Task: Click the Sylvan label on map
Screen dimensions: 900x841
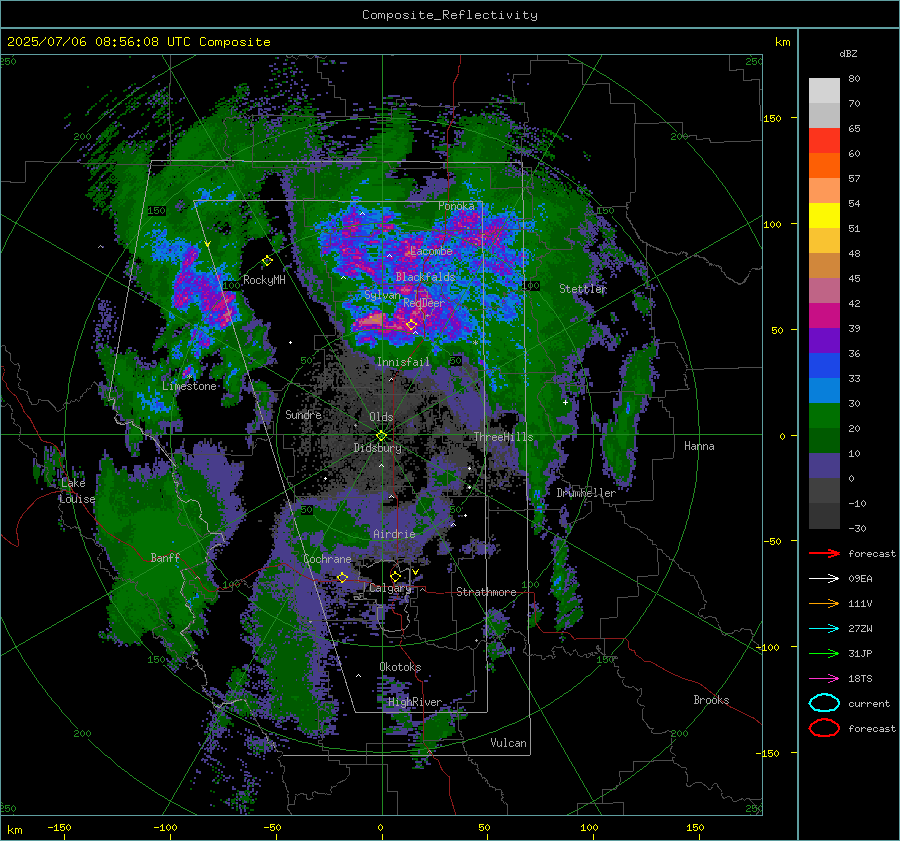Action: [382, 295]
